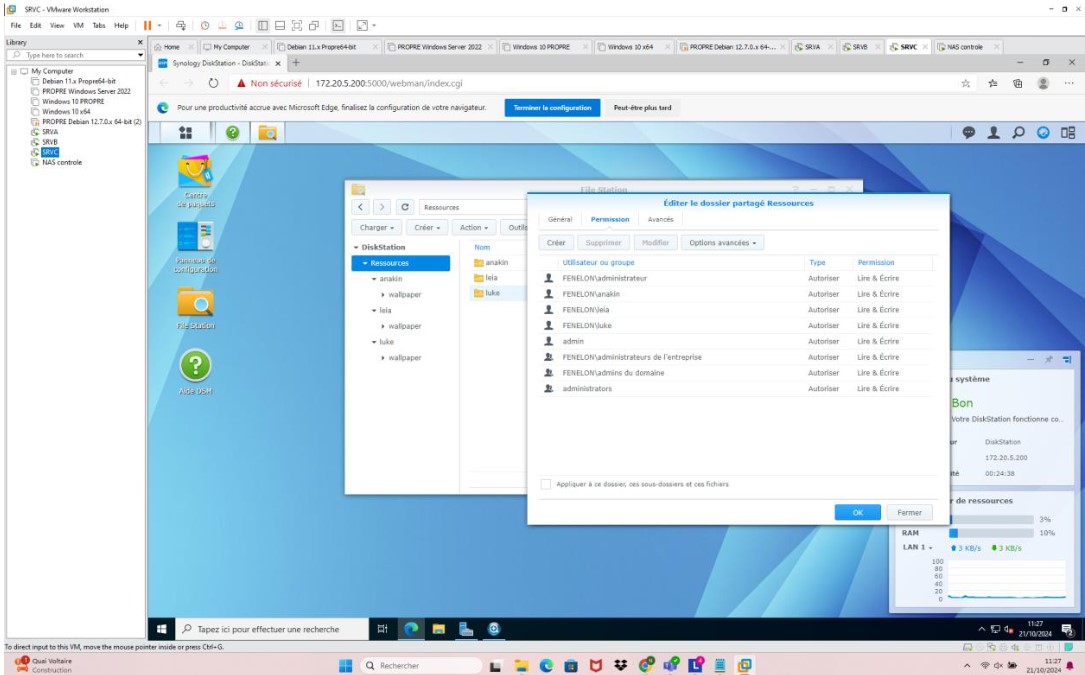1085x675 pixels.
Task: Switch to the Avancés tab
Action: (x=660, y=219)
